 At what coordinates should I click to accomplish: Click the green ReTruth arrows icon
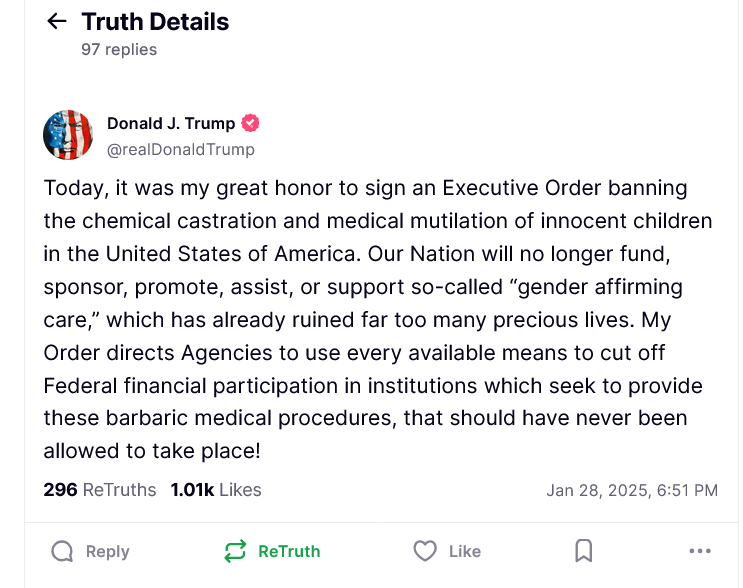pyautogui.click(x=235, y=551)
